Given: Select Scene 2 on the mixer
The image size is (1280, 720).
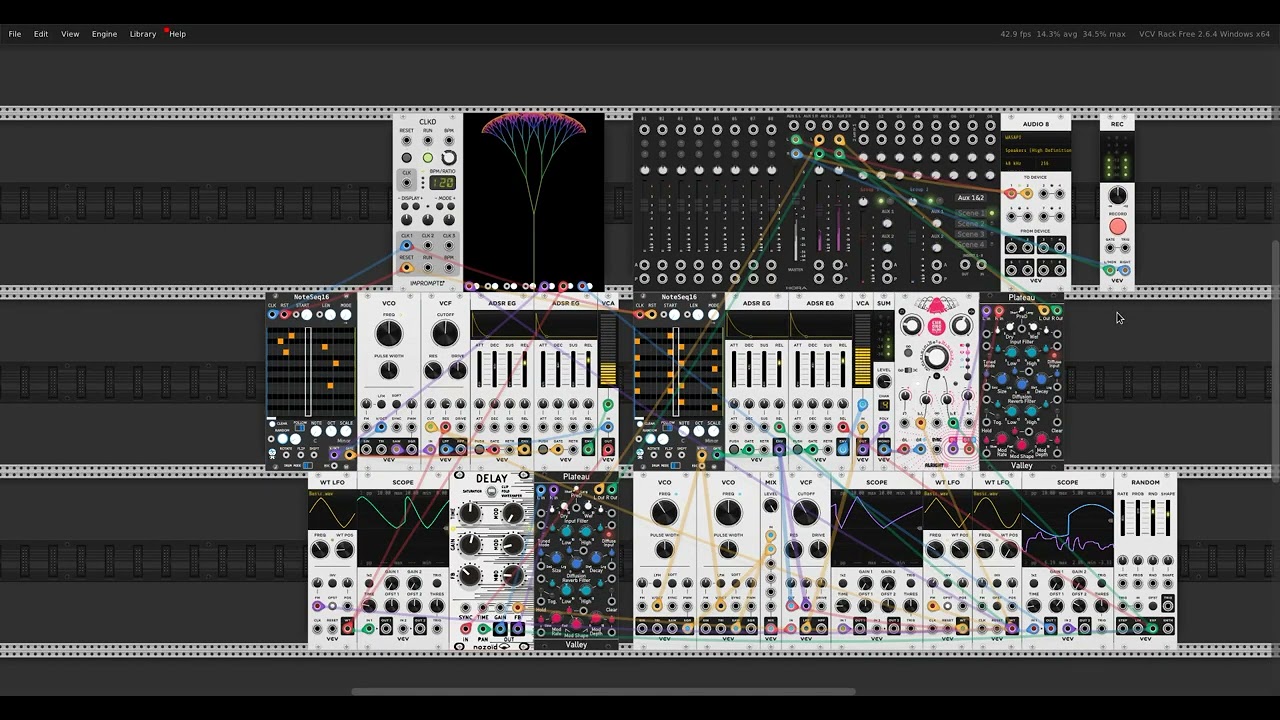Looking at the screenshot, I should click(970, 223).
